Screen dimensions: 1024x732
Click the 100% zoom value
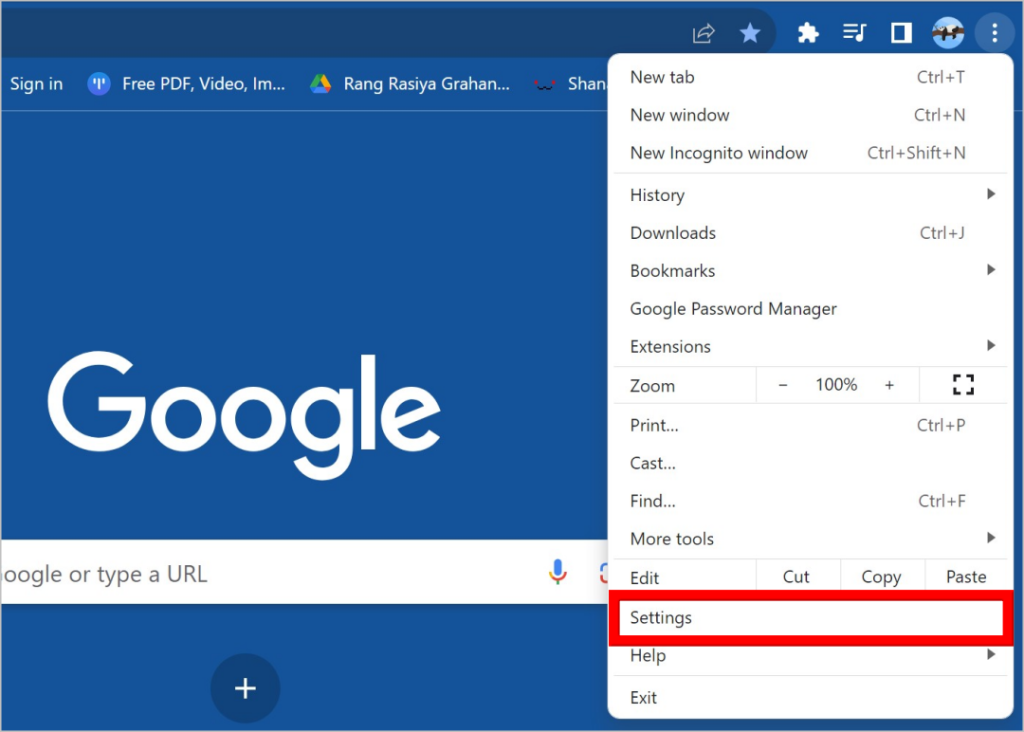coord(836,385)
